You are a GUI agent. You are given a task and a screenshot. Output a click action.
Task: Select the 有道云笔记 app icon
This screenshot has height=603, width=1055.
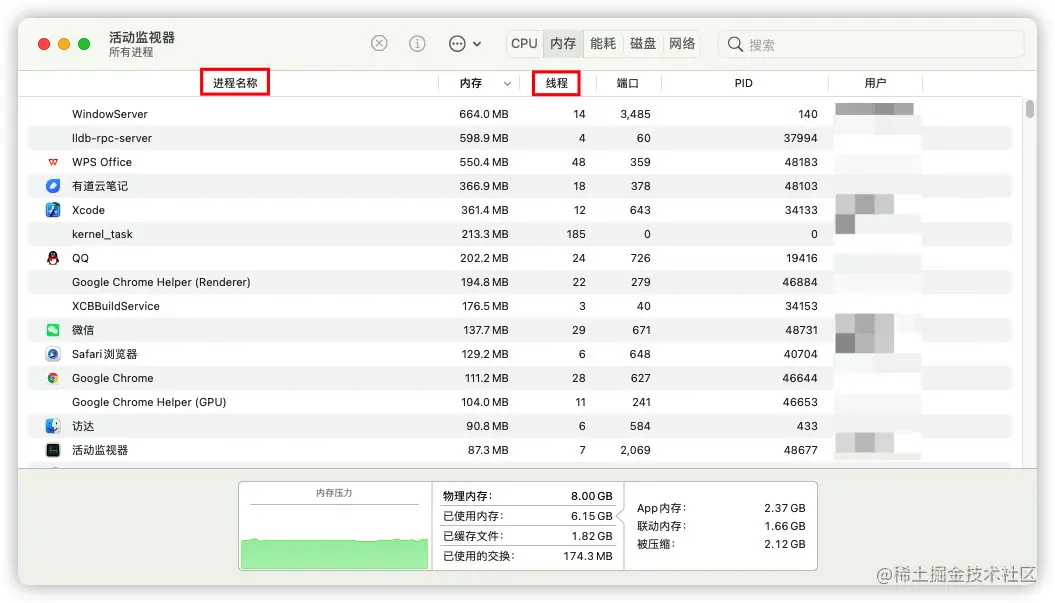click(53, 186)
